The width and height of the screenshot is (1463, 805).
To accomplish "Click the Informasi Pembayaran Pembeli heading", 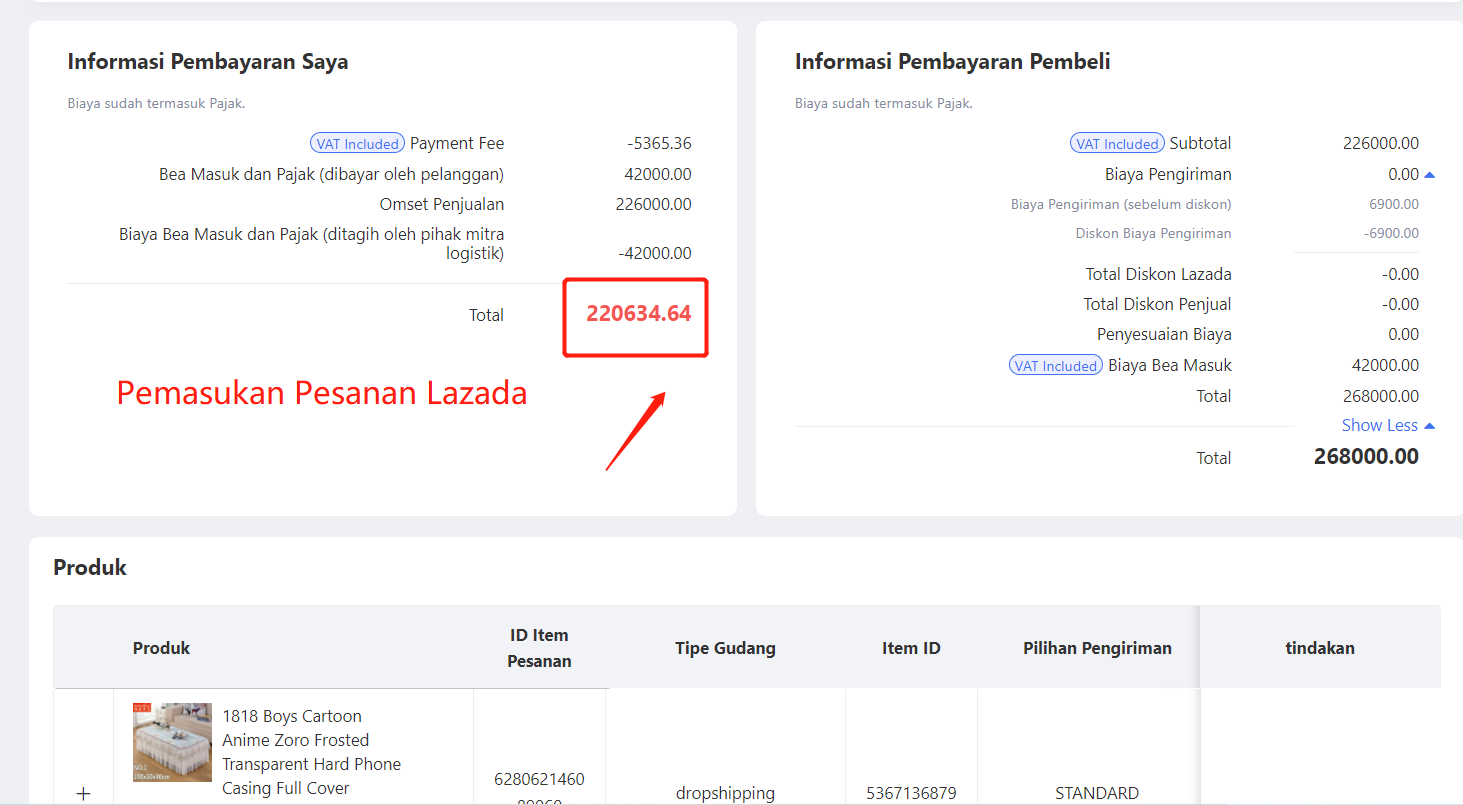I will click(953, 62).
